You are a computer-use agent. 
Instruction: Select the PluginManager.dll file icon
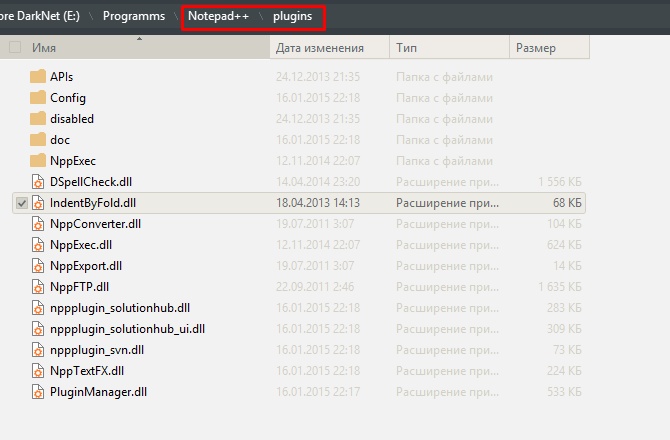pos(38,392)
